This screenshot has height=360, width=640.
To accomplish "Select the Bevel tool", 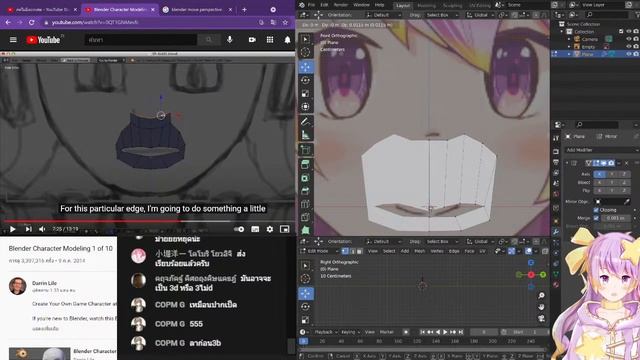I will (305, 191).
